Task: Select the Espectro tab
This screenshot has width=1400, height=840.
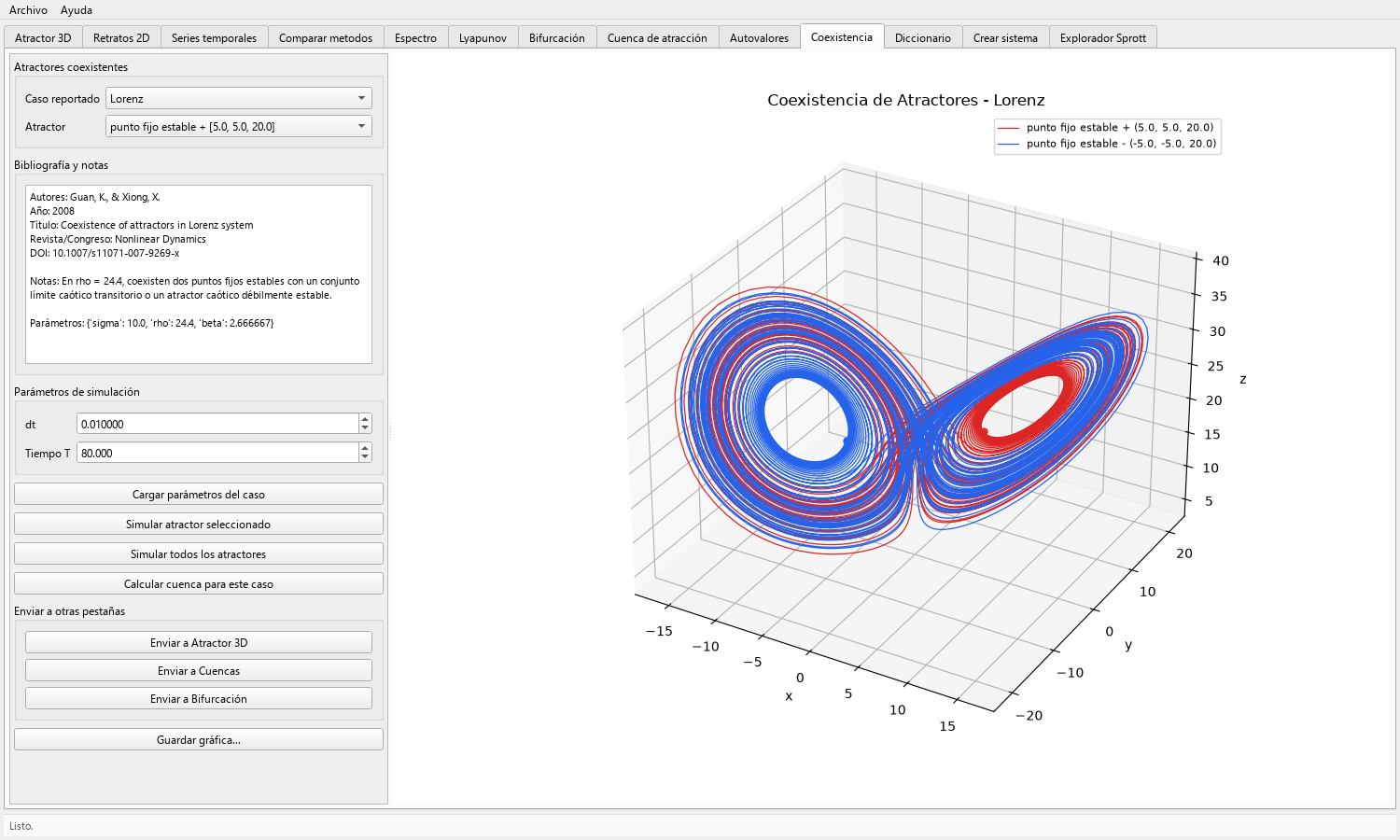Action: point(415,38)
